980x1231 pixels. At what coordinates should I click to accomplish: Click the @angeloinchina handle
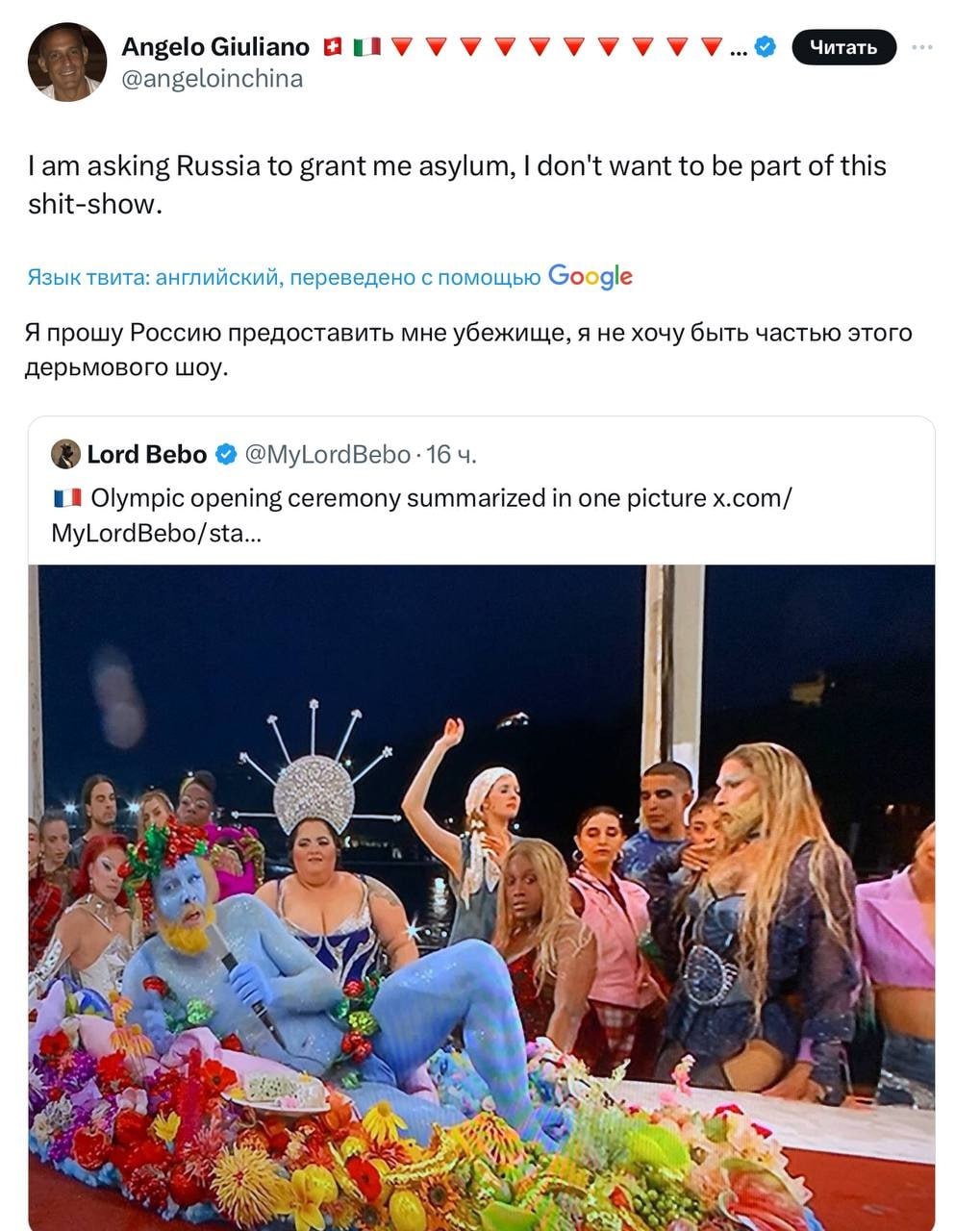pos(213,79)
